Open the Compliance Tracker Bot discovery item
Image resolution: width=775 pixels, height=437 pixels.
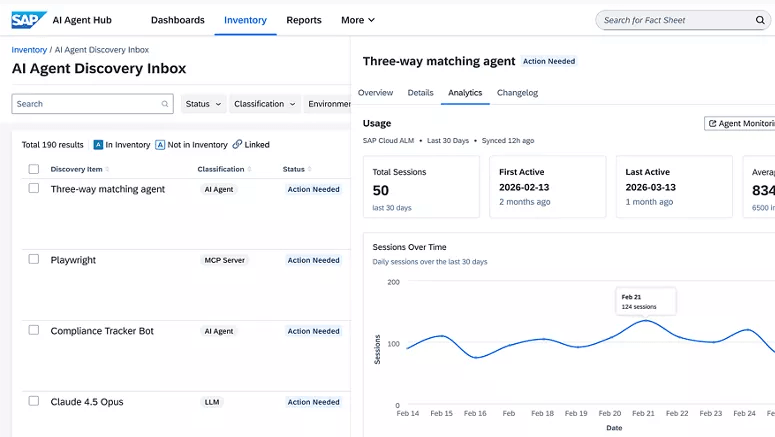point(102,331)
